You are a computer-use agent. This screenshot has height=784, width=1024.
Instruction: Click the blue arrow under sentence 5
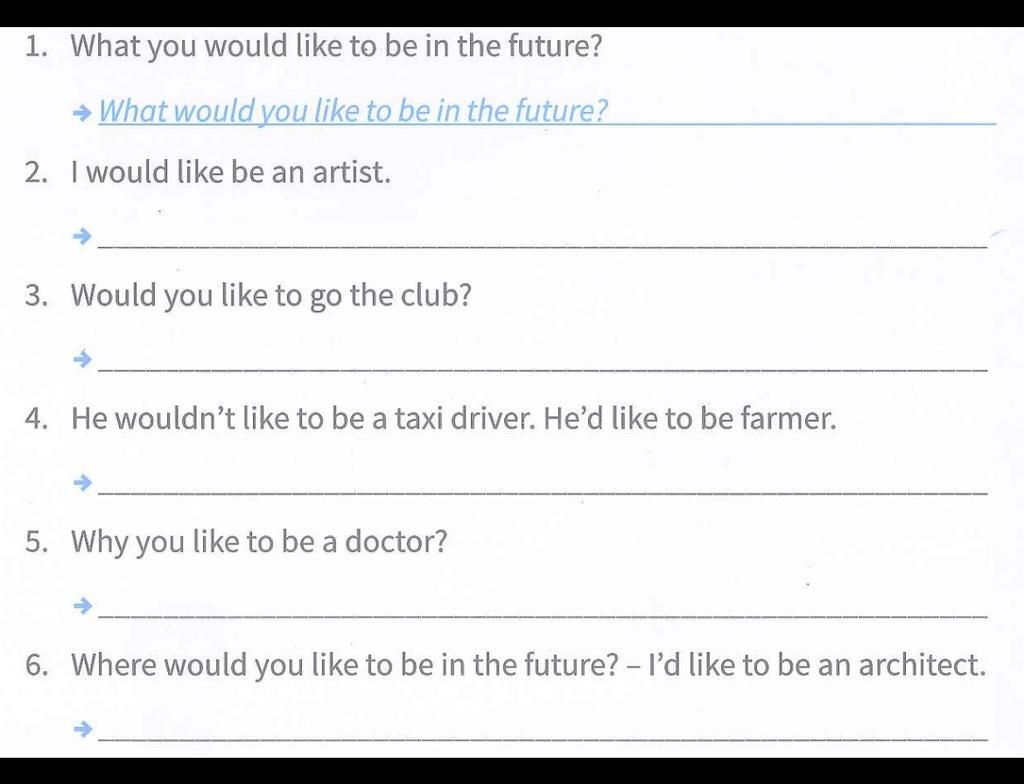(x=82, y=606)
